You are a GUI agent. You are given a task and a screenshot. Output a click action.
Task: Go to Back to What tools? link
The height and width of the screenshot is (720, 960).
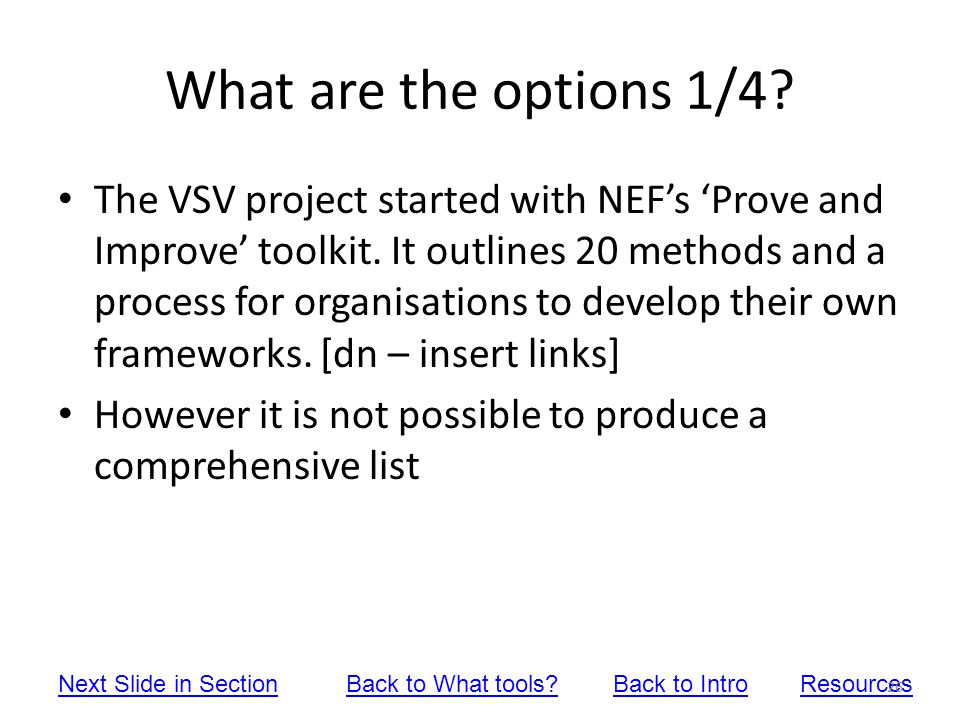point(452,684)
